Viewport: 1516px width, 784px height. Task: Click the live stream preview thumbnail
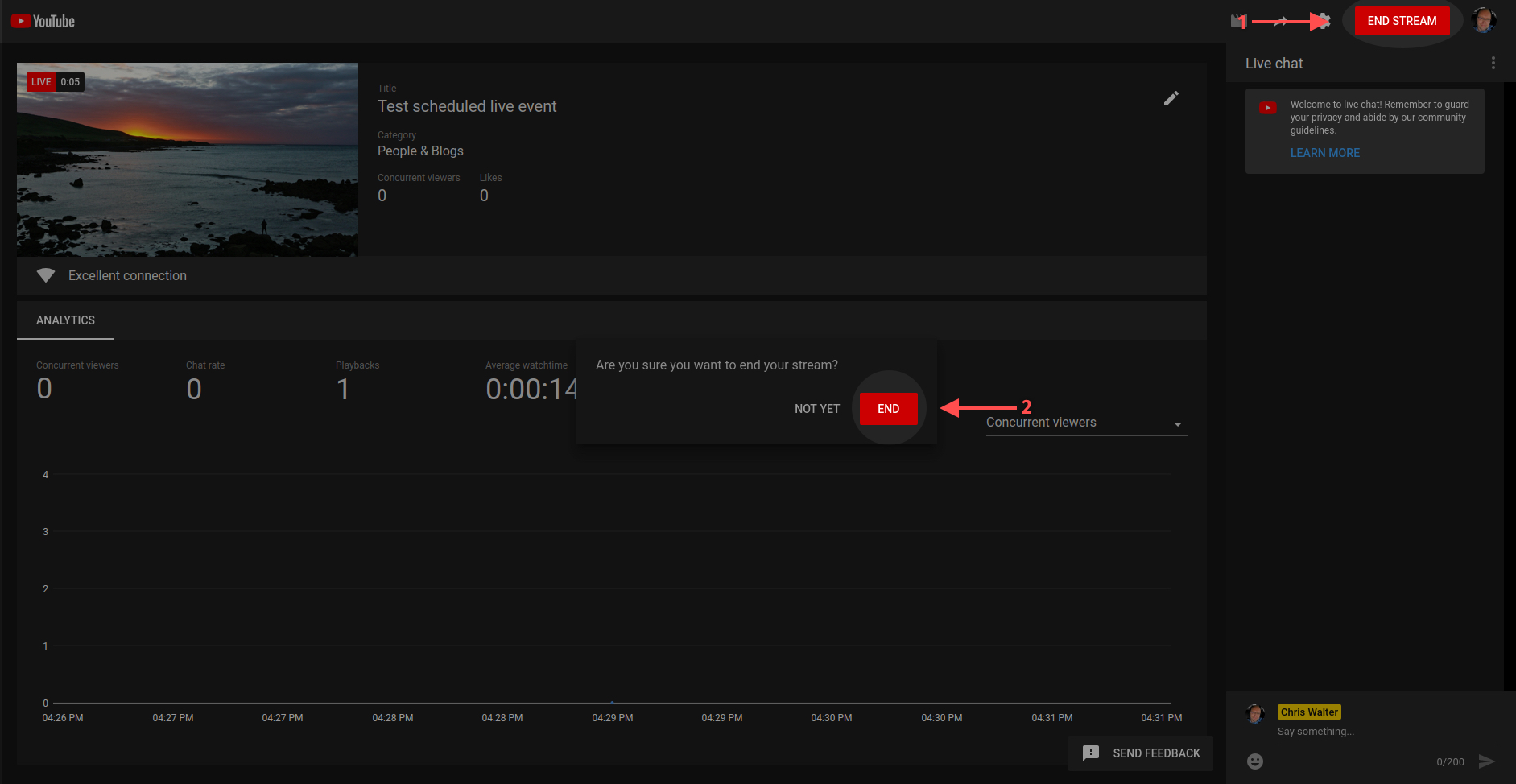[x=188, y=160]
